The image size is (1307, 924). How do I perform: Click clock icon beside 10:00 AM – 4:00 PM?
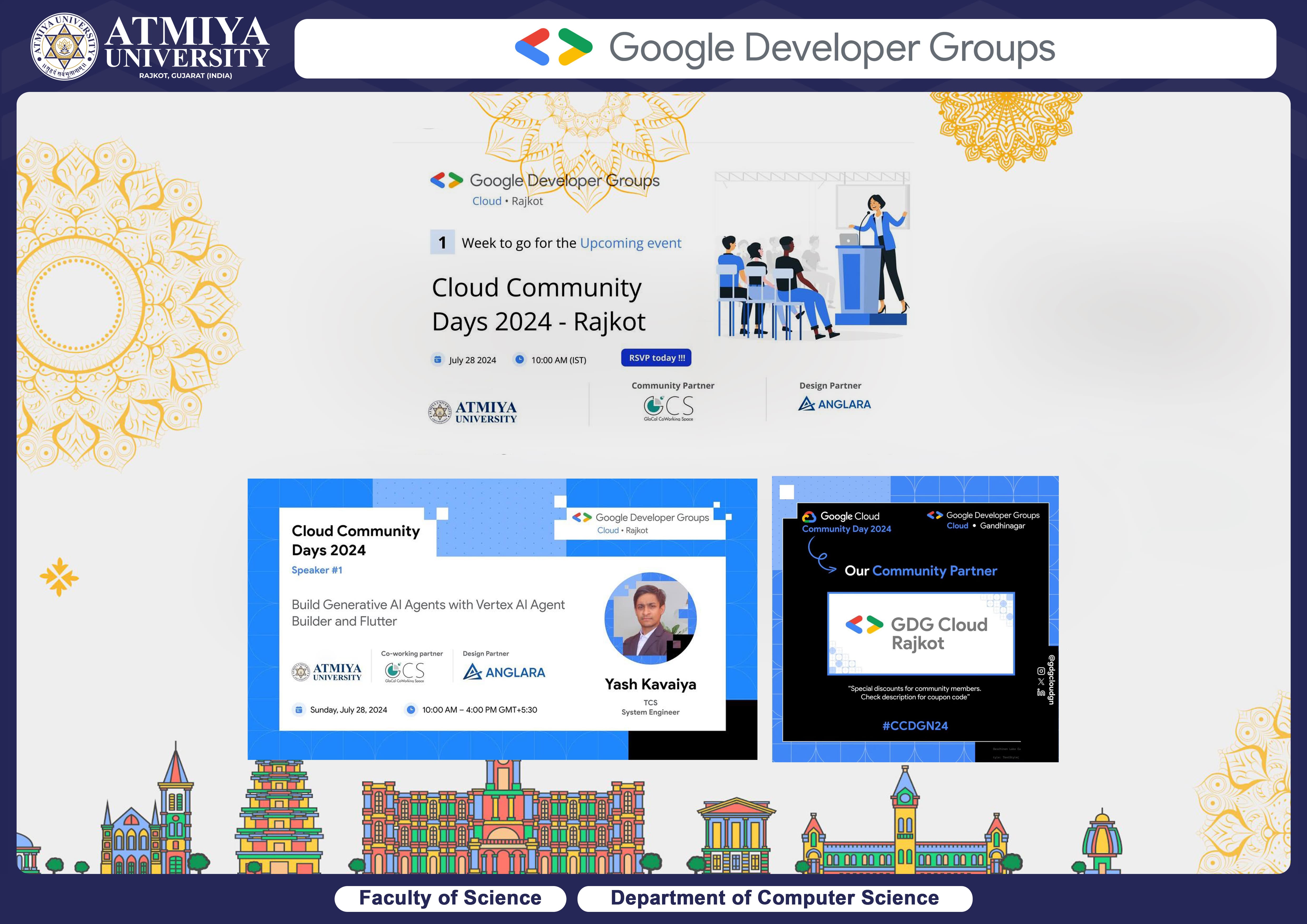click(x=411, y=710)
